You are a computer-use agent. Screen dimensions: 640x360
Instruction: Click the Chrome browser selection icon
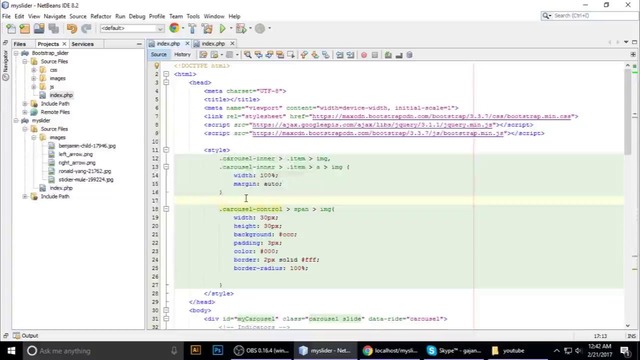174,28
